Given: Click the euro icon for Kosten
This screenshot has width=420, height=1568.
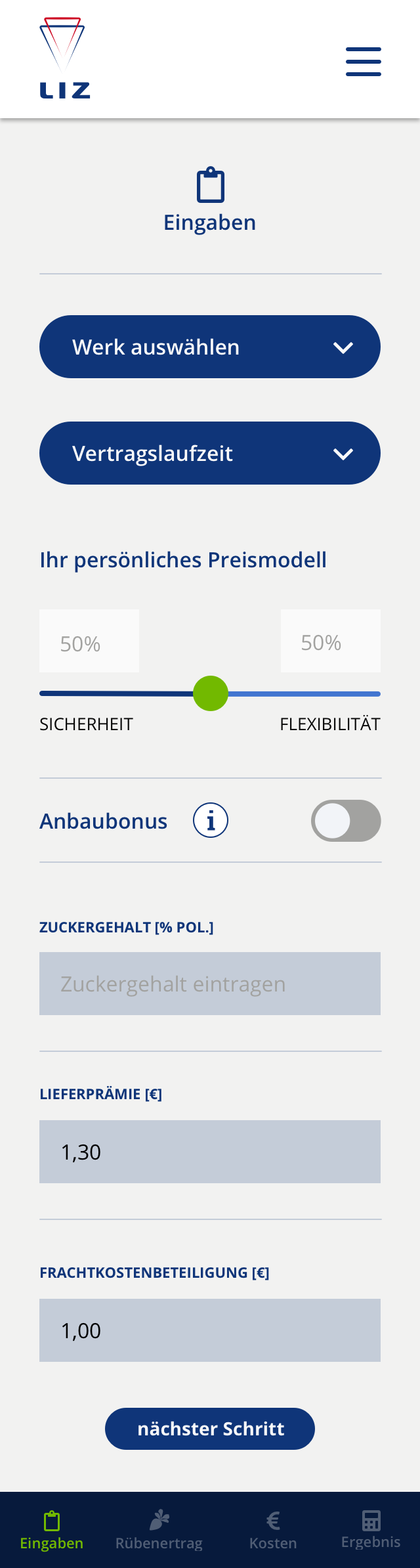Looking at the screenshot, I should pyautogui.click(x=273, y=1520).
